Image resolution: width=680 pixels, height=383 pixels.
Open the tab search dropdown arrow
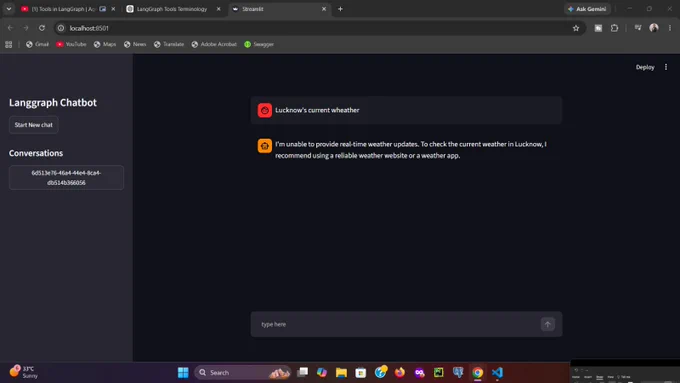click(9, 9)
